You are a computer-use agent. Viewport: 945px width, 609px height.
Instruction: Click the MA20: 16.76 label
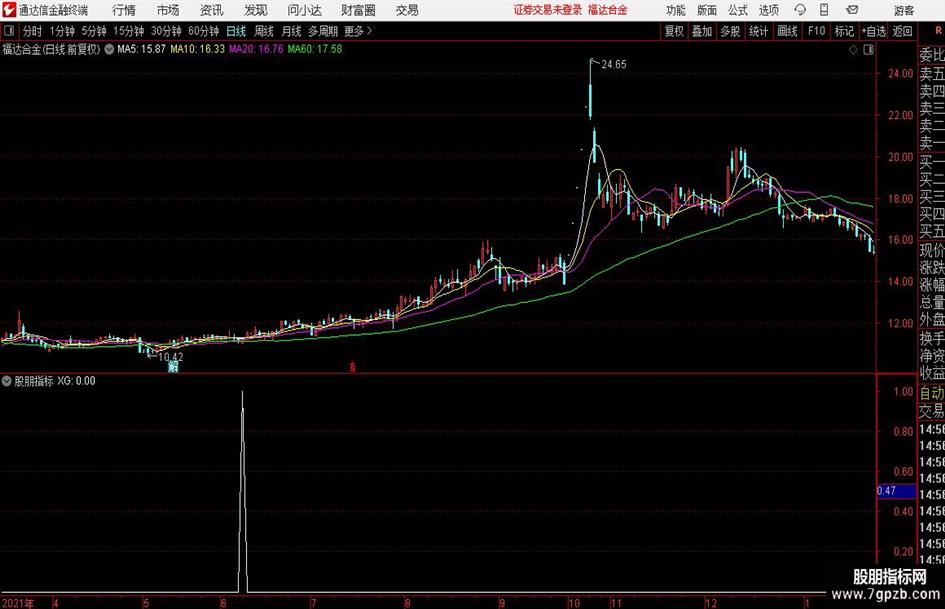point(256,49)
